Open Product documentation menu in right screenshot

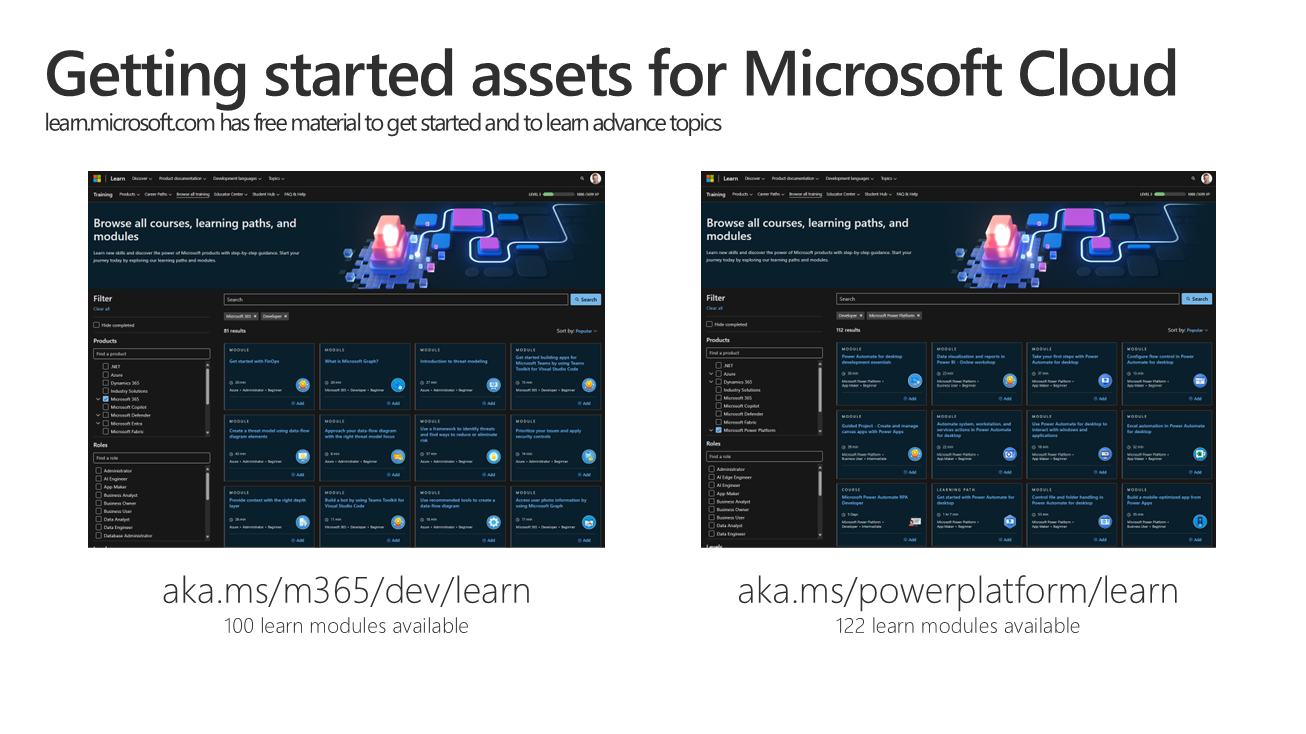tap(796, 179)
